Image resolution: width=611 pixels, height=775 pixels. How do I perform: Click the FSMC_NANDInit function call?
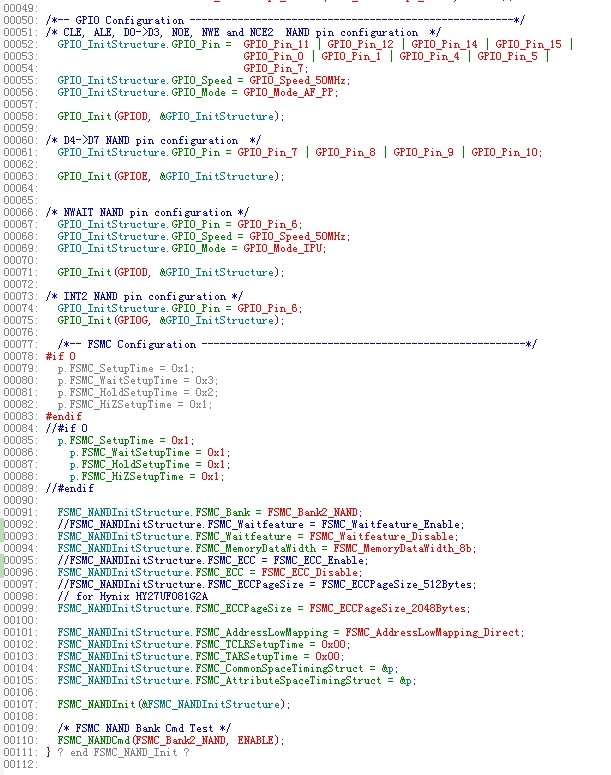[174, 704]
